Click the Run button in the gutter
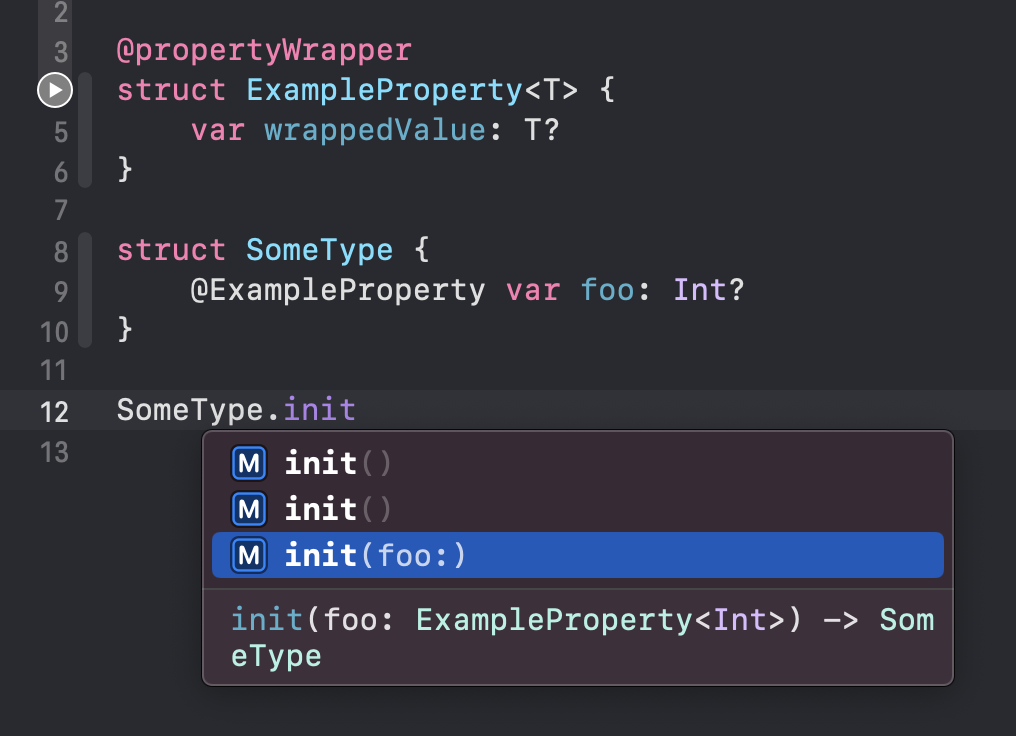This screenshot has height=736, width=1016. coord(54,89)
